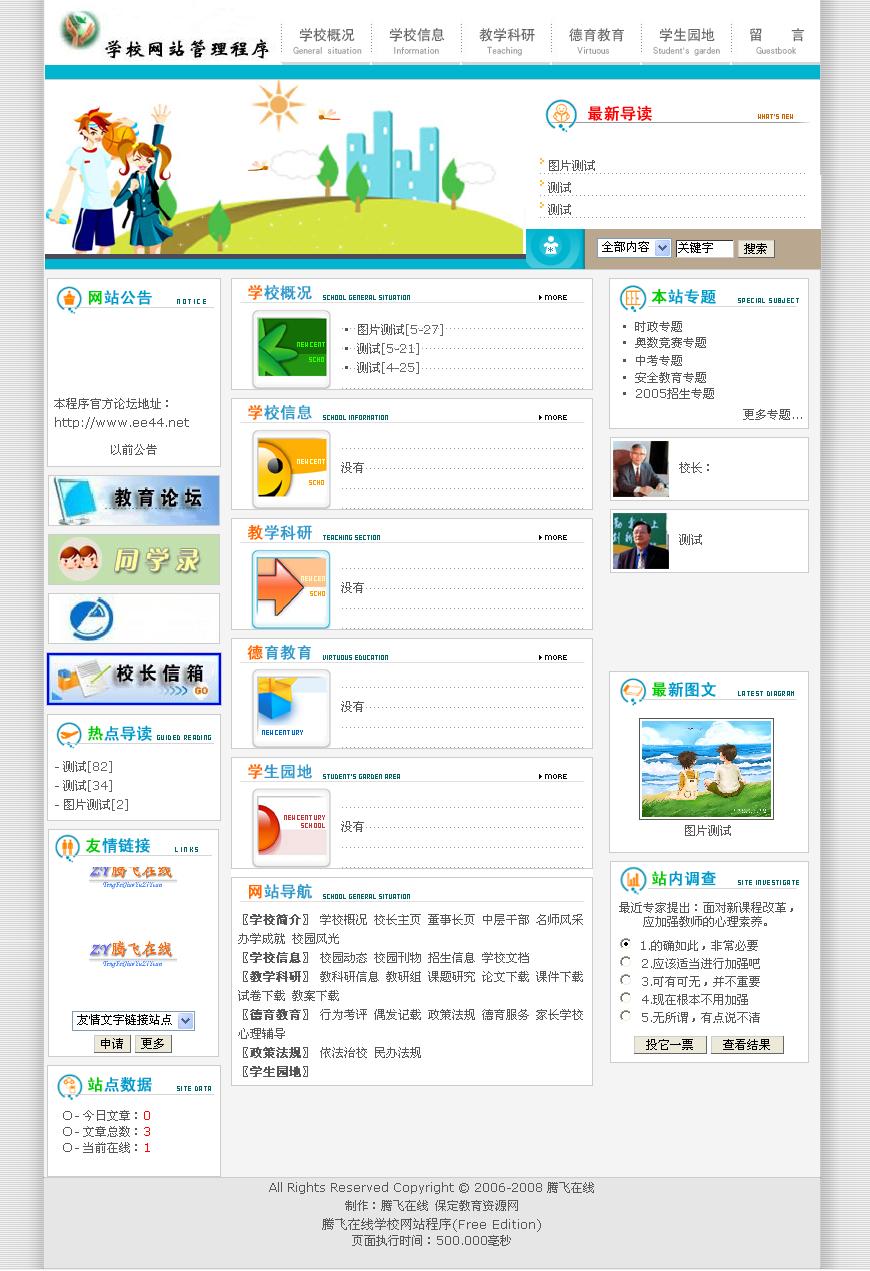Click the blue box 德育教育 icon
Image resolution: width=870 pixels, height=1271 pixels.
291,708
